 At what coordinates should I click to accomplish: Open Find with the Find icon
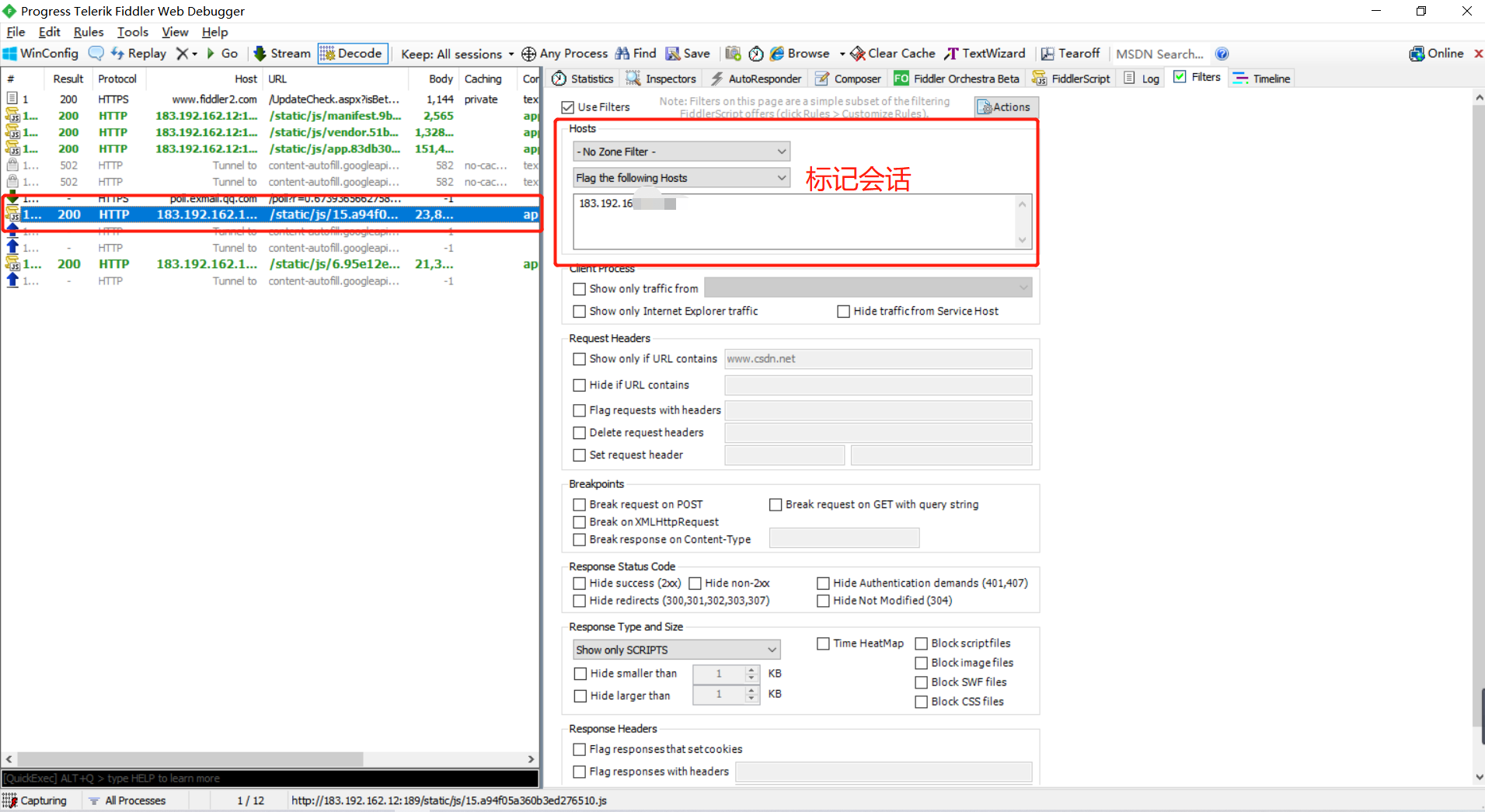click(x=635, y=53)
